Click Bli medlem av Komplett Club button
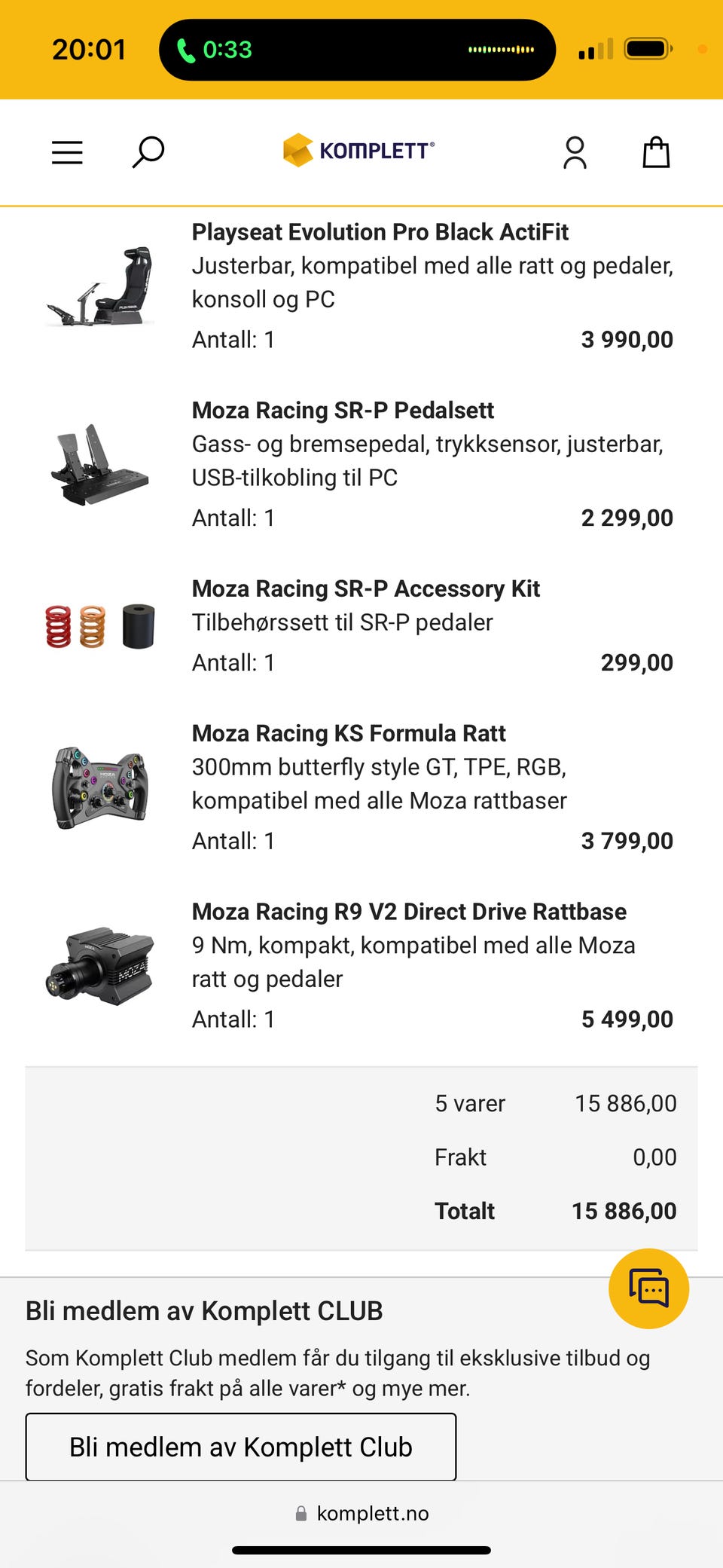This screenshot has height=1568, width=723. [x=241, y=1447]
